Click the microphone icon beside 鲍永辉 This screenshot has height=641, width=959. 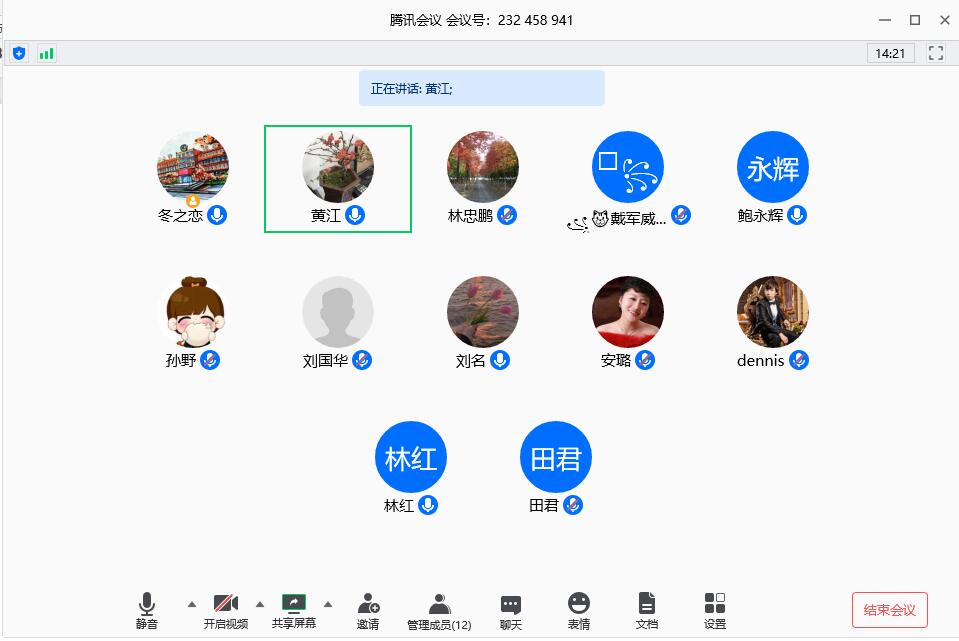(x=797, y=215)
